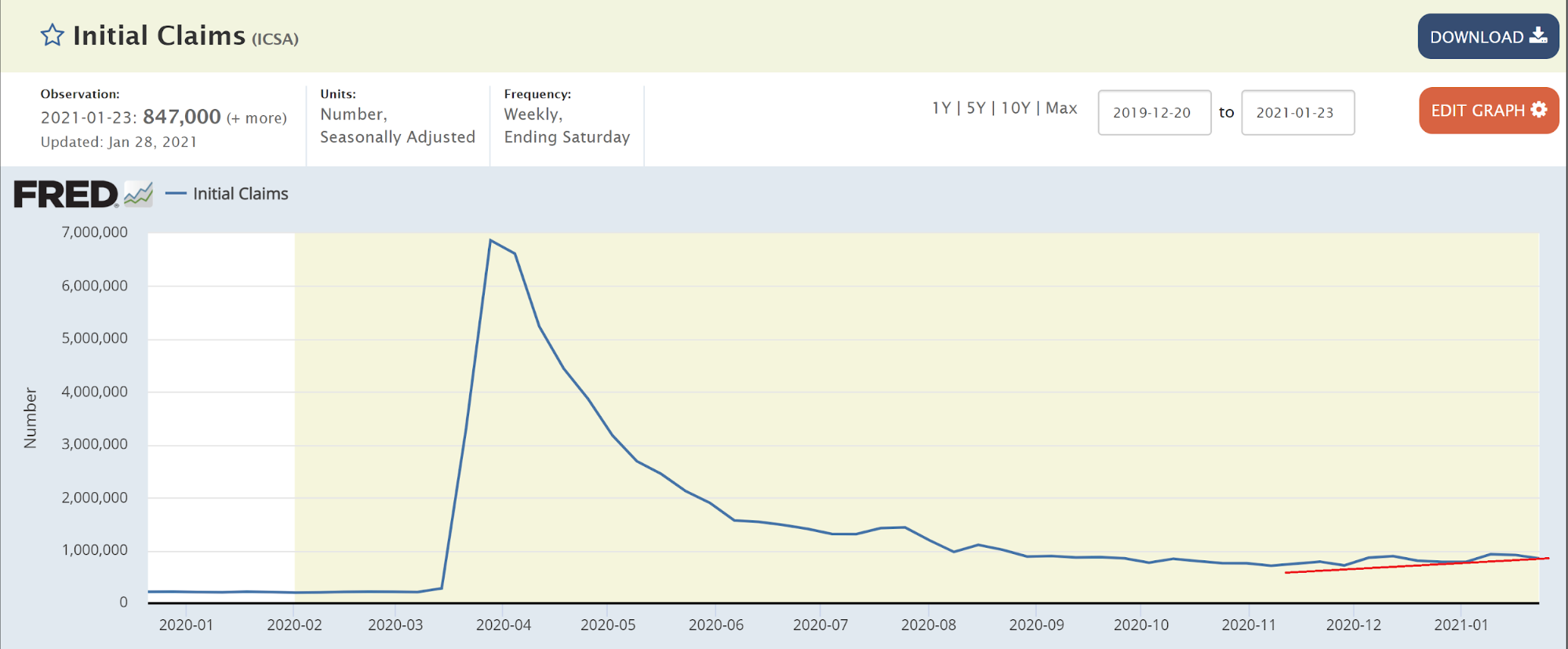Select the 5Y date range
1568x649 pixels.
point(976,108)
